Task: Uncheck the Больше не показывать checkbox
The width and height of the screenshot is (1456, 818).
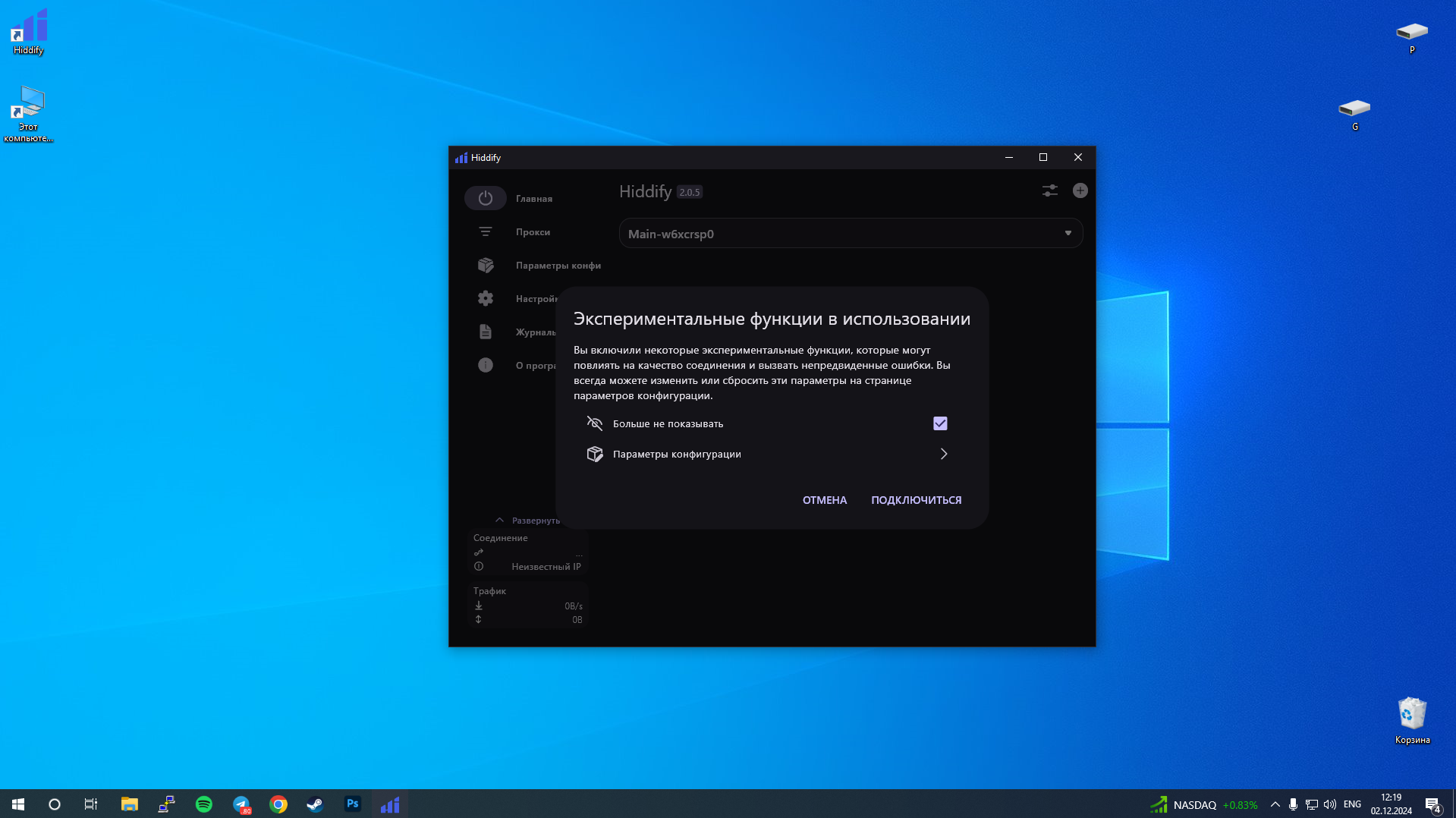Action: click(x=940, y=423)
